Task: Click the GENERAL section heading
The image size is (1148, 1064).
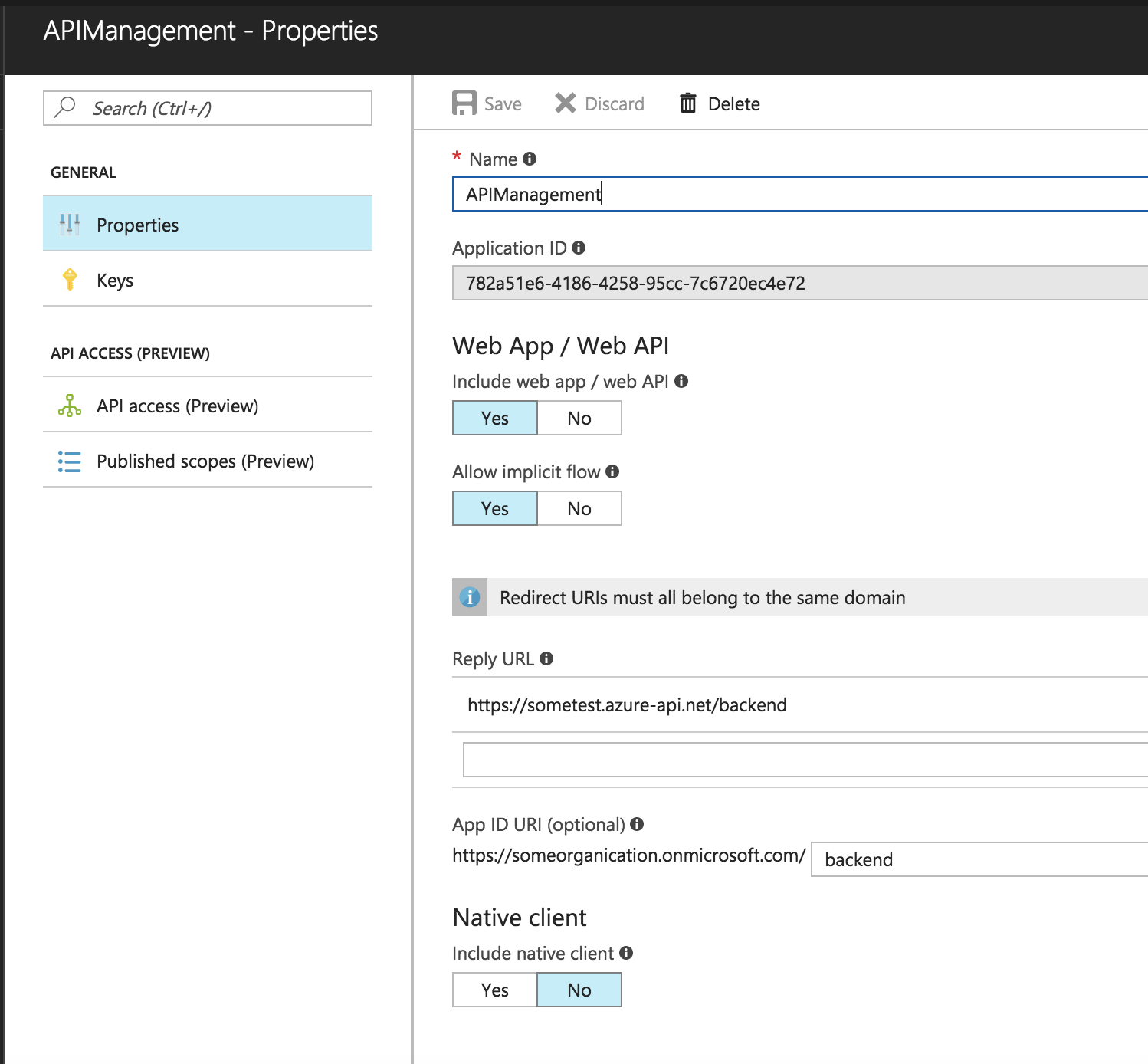Action: pos(84,172)
